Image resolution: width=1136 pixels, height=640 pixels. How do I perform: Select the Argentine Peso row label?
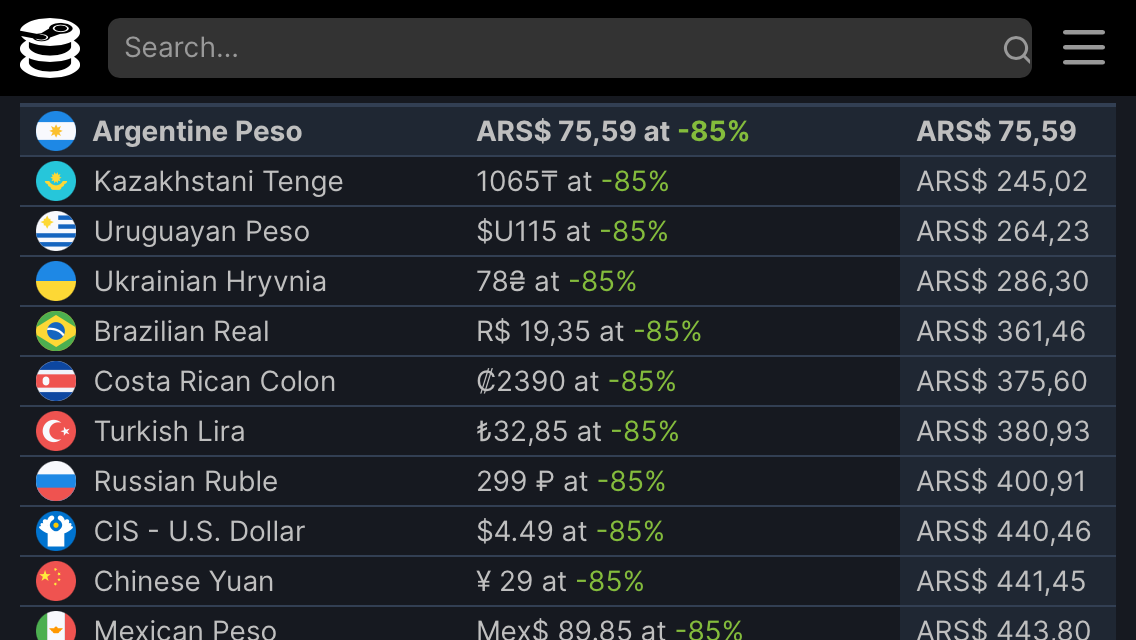click(197, 131)
